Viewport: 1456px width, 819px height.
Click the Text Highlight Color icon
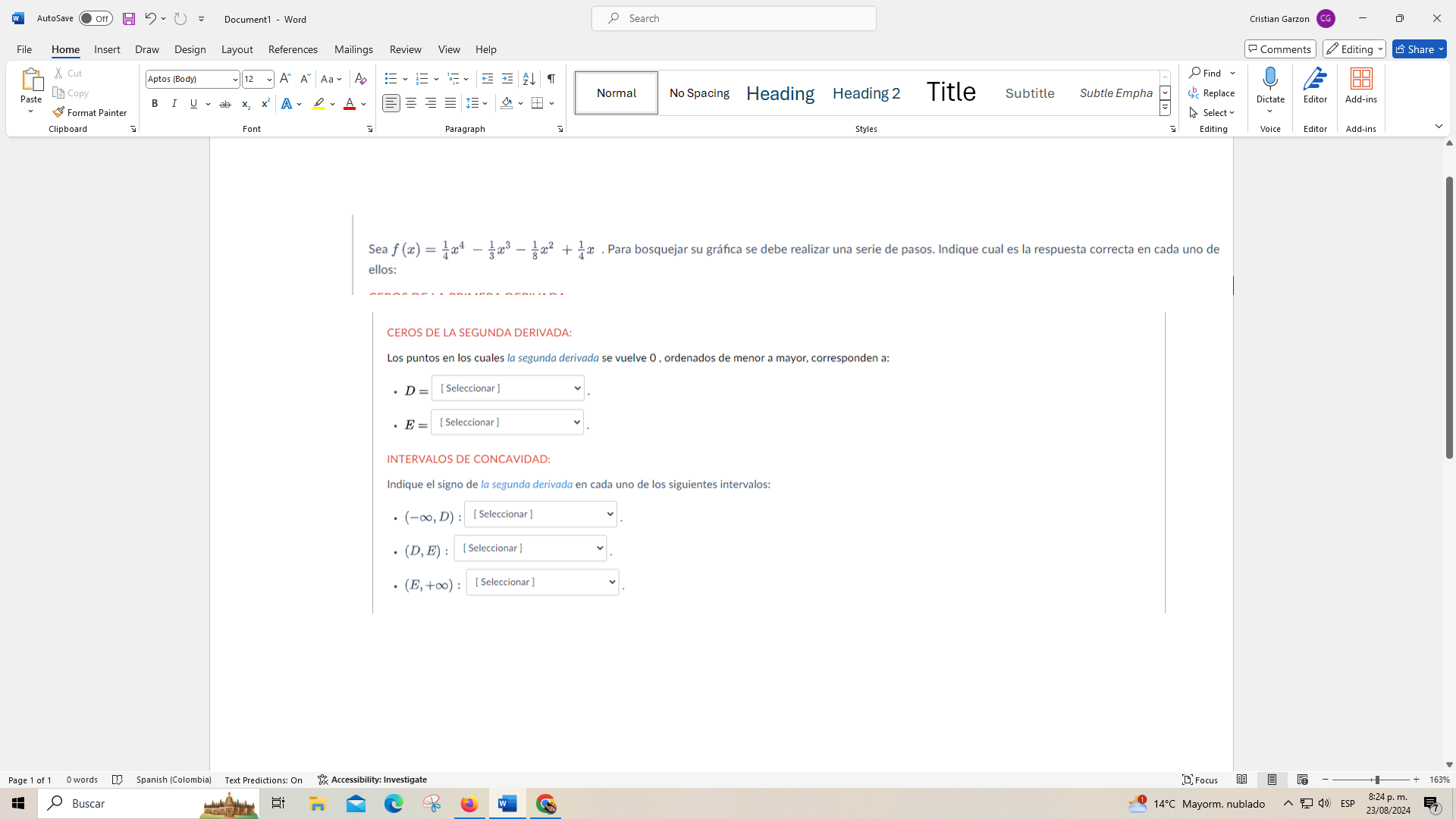coord(318,103)
